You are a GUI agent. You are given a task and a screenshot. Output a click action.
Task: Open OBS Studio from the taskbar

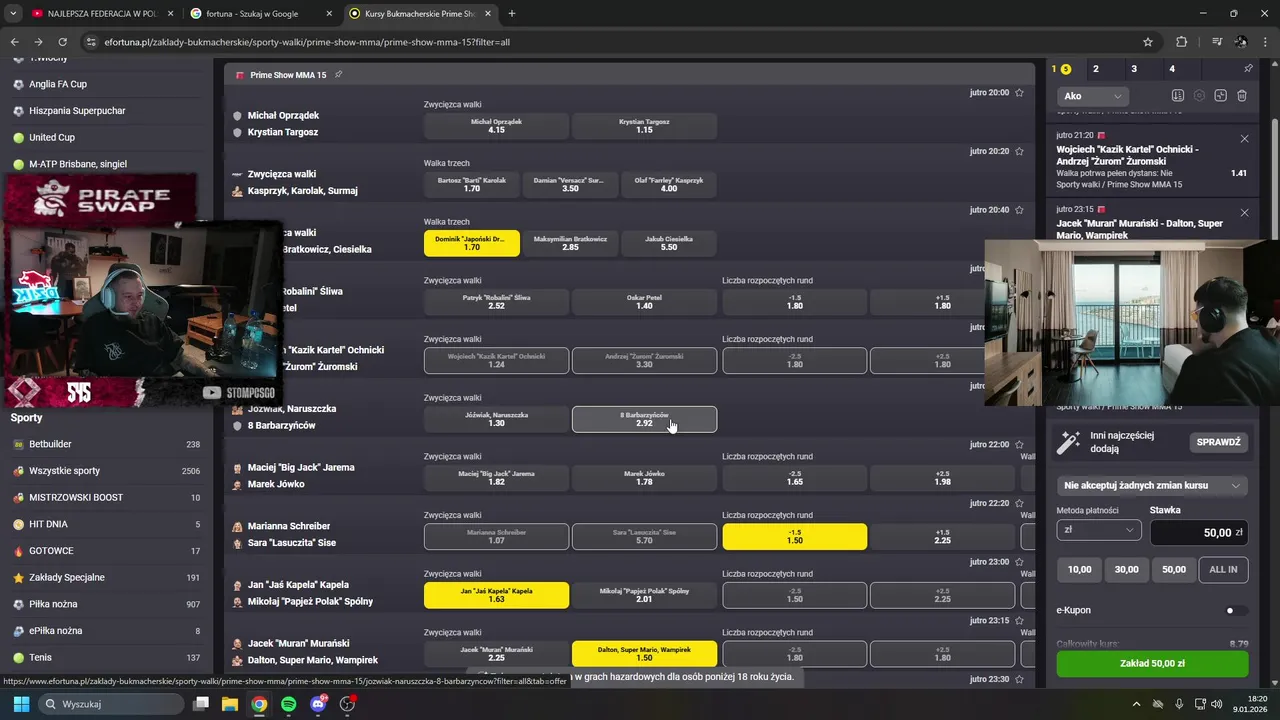click(x=348, y=704)
